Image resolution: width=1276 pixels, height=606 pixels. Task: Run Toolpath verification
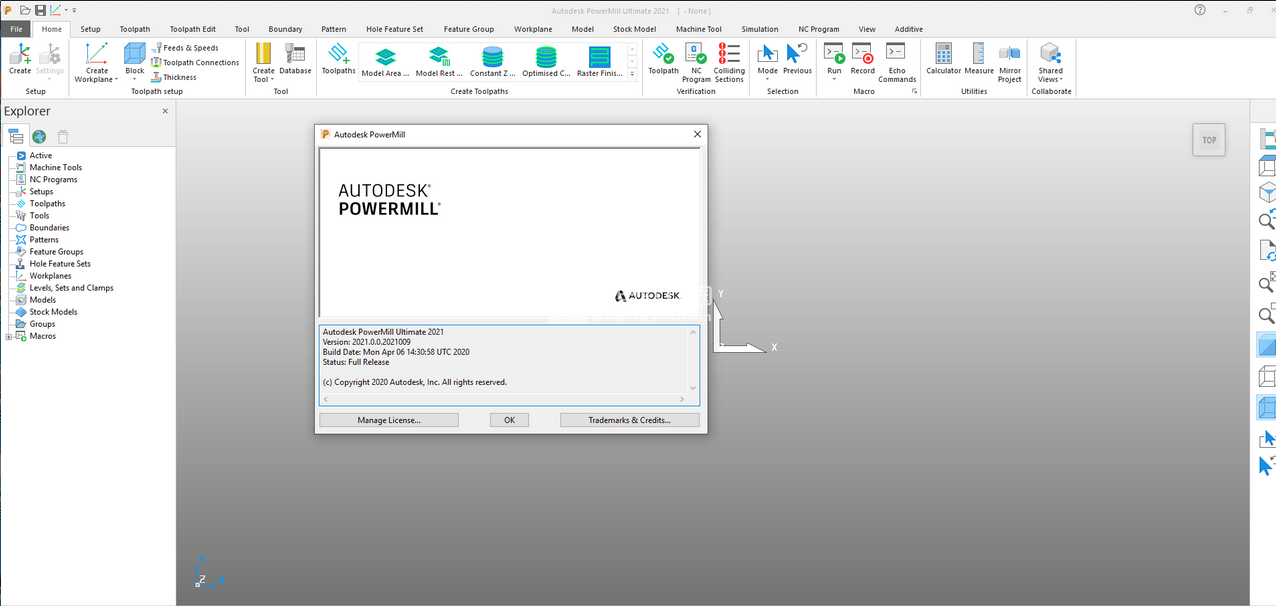pyautogui.click(x=663, y=59)
